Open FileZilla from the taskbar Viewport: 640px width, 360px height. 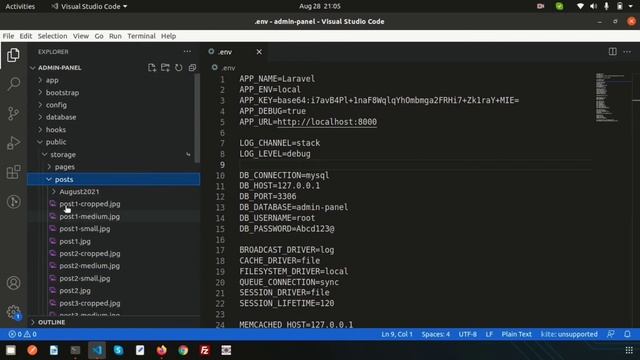tap(204, 350)
